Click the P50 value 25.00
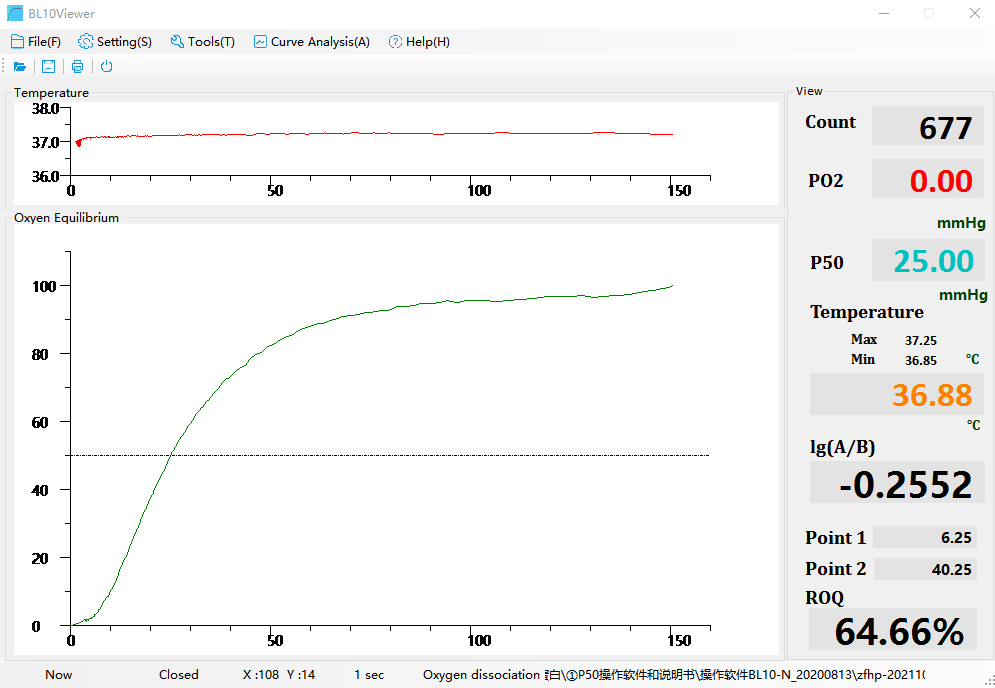Viewport: 995px width, 688px height. click(928, 260)
